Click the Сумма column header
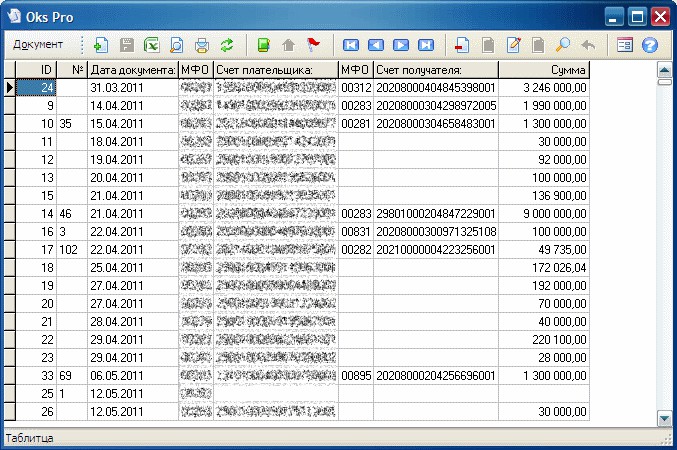Screen dimensions: 677x450 [544, 70]
